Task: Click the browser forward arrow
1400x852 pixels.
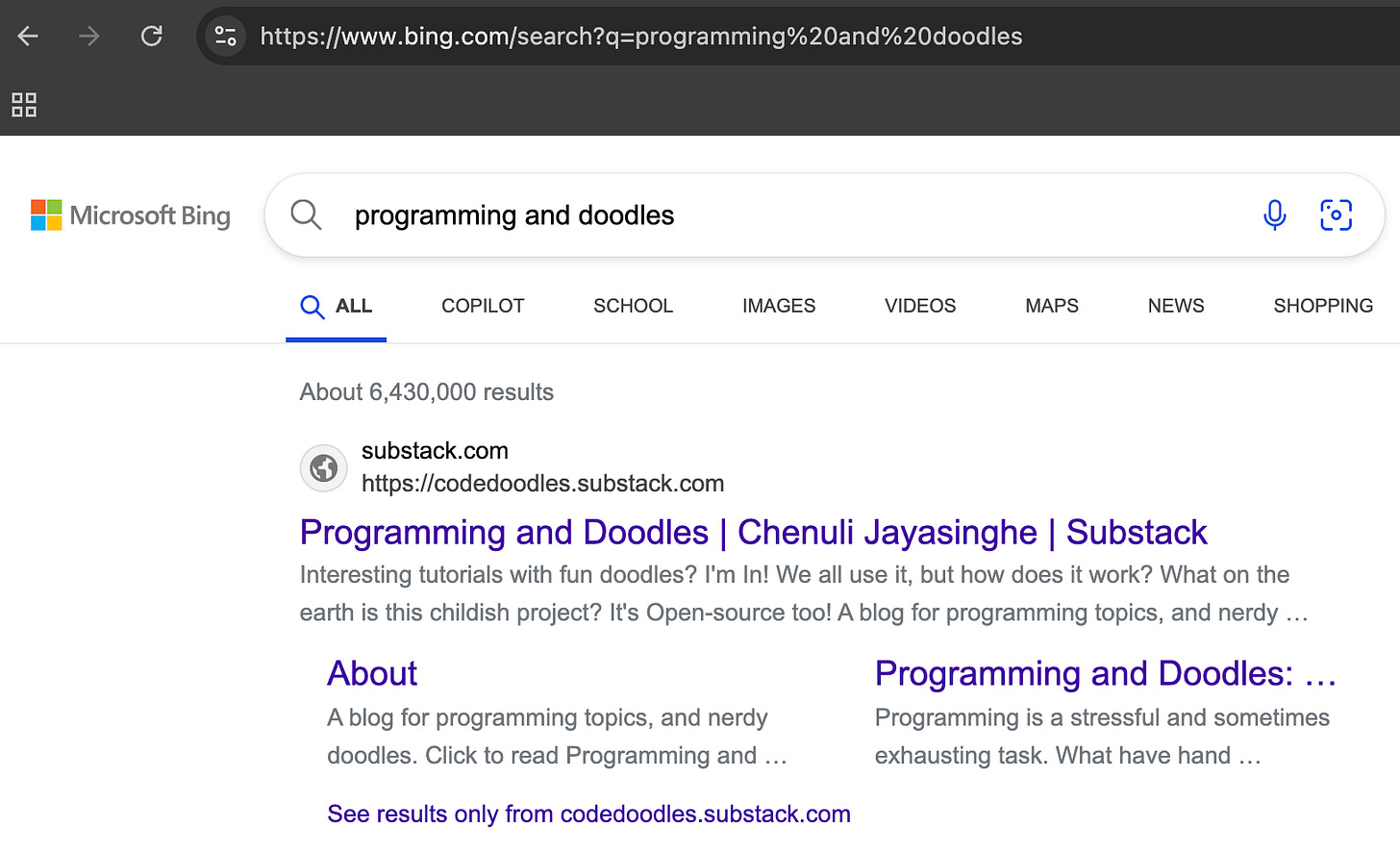Action: point(89,37)
